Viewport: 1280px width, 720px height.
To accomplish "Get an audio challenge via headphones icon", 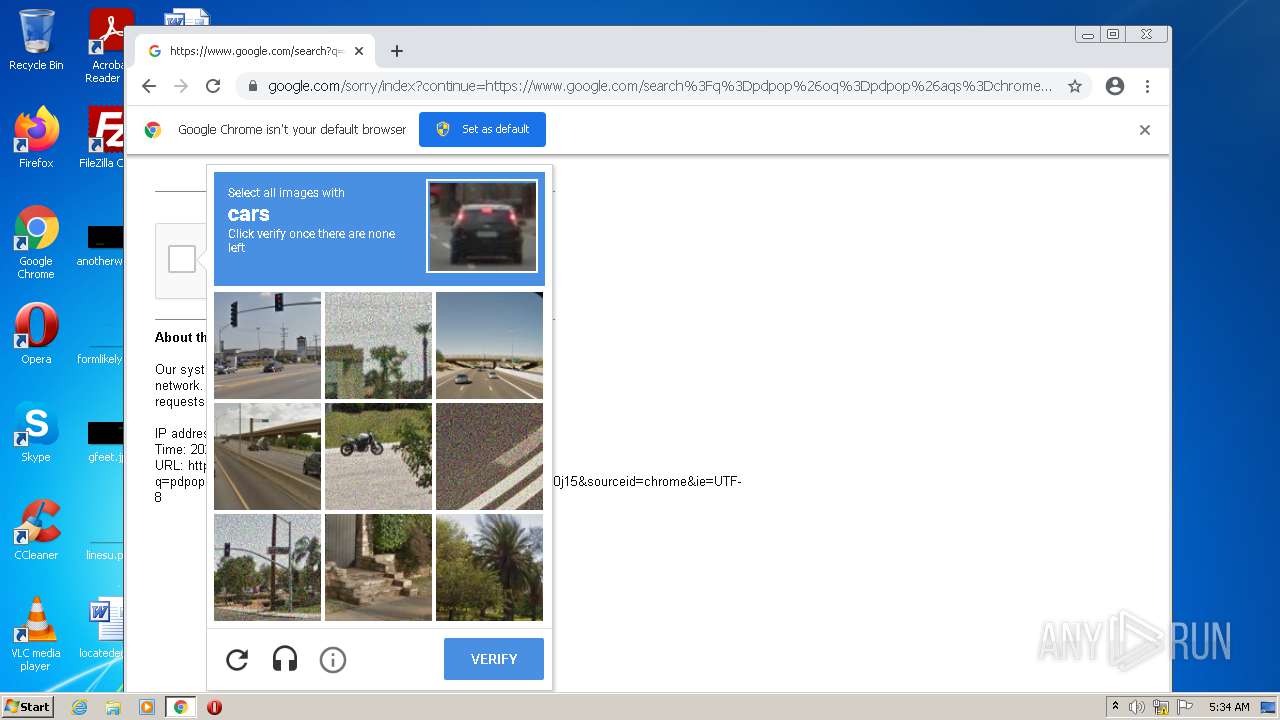I will [x=285, y=659].
